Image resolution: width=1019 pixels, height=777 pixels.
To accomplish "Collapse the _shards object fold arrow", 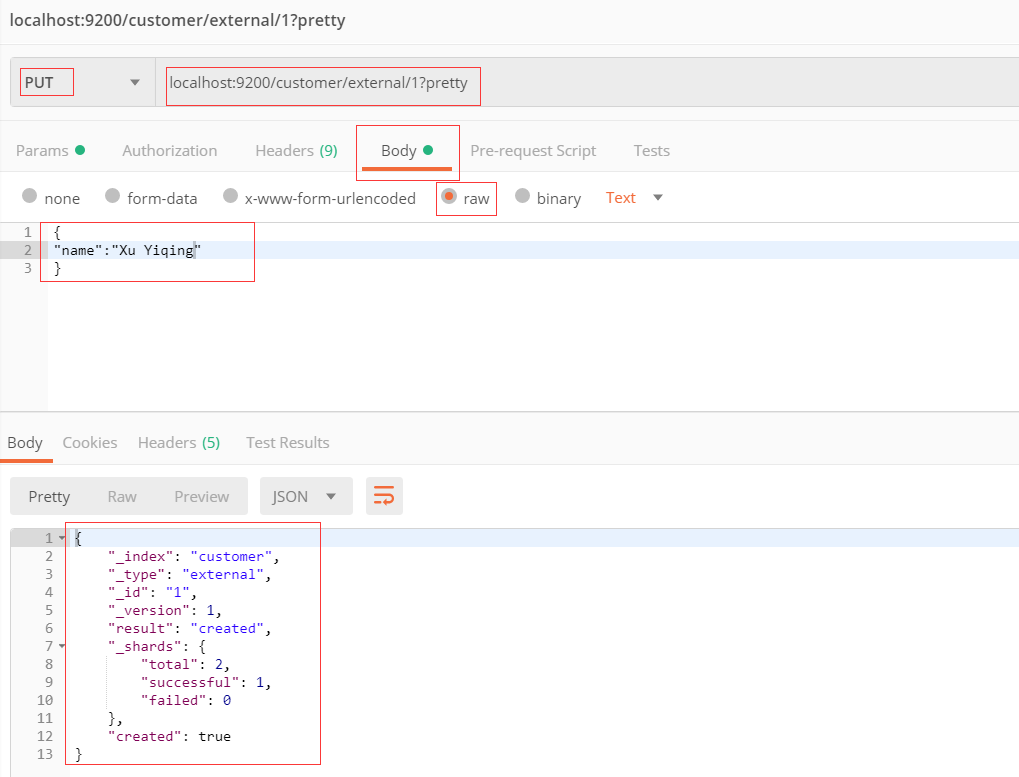I will click(62, 646).
